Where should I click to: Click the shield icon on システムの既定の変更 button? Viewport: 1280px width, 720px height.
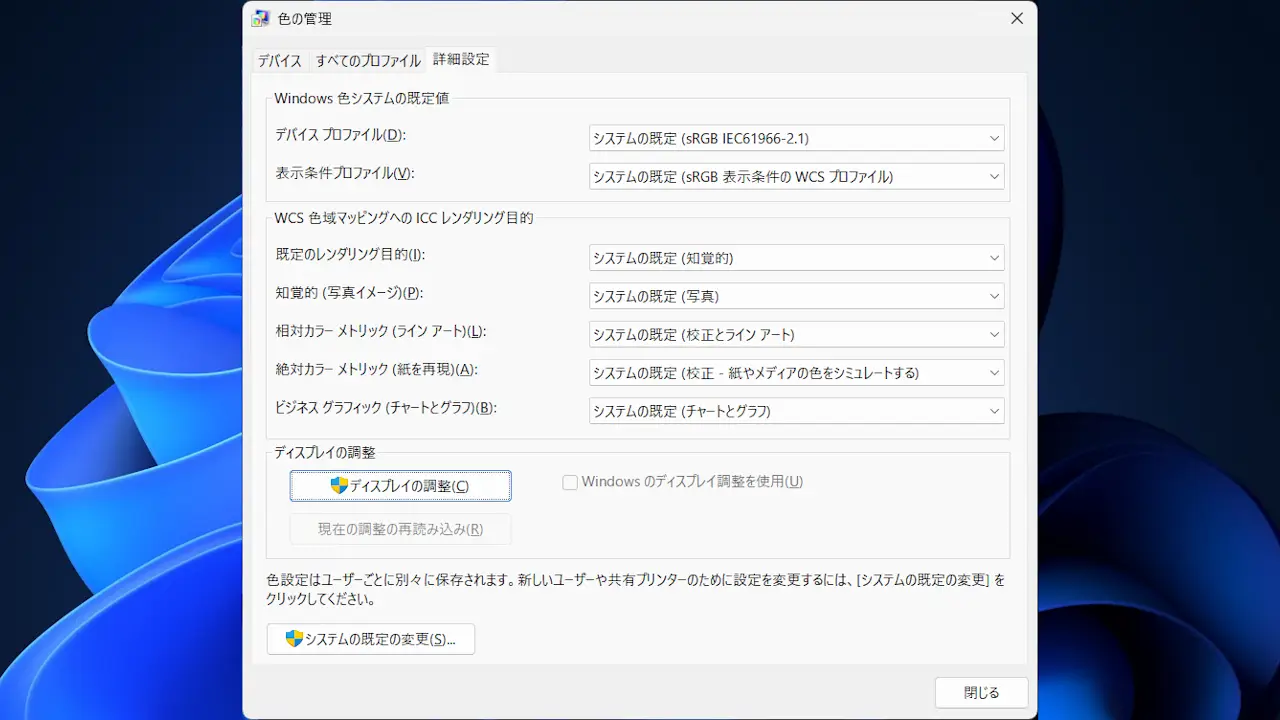pyautogui.click(x=294, y=639)
